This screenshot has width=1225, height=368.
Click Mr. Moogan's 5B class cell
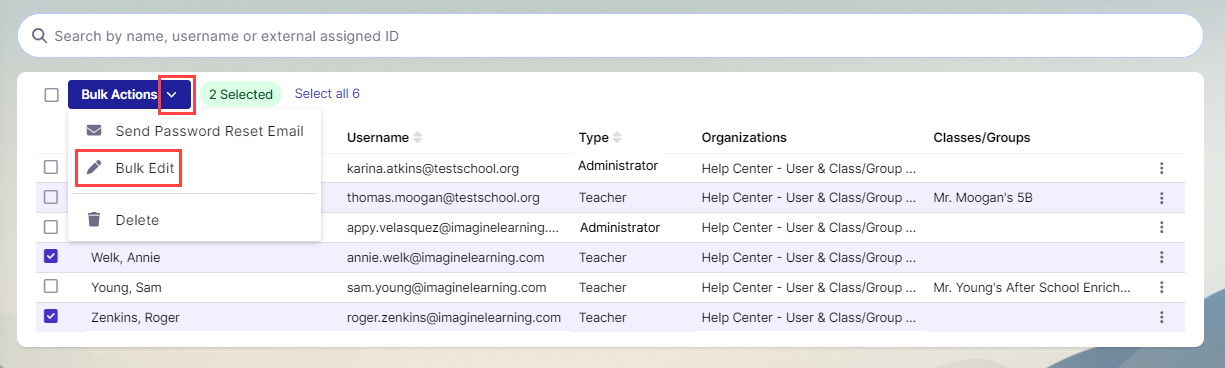983,198
